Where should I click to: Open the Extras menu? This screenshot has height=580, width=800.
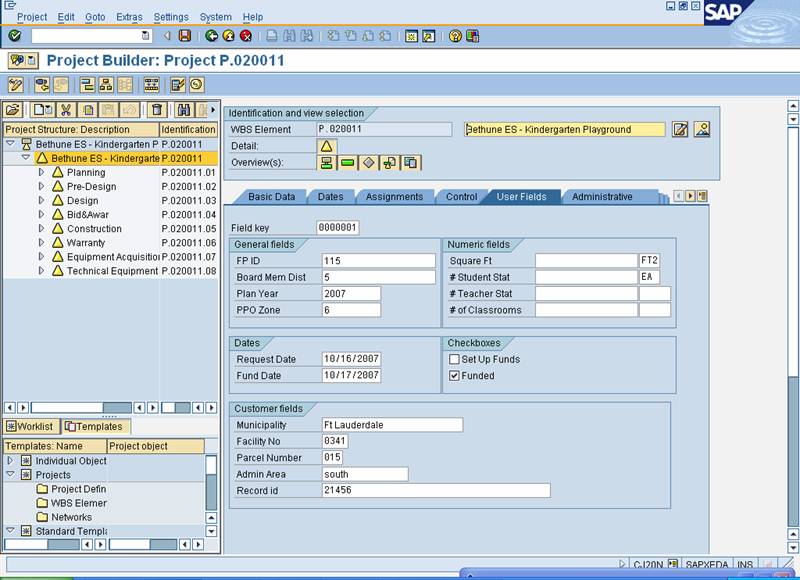tap(129, 17)
